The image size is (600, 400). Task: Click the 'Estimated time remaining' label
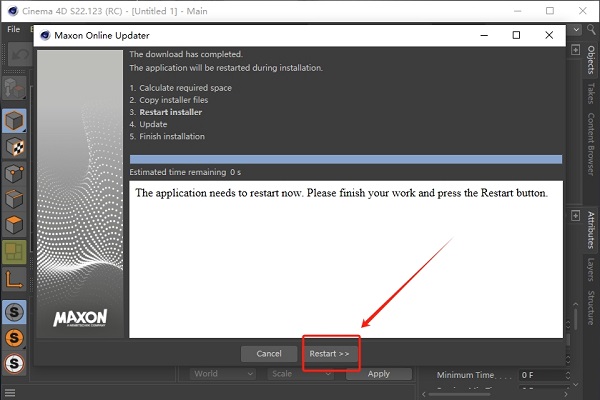(x=178, y=172)
